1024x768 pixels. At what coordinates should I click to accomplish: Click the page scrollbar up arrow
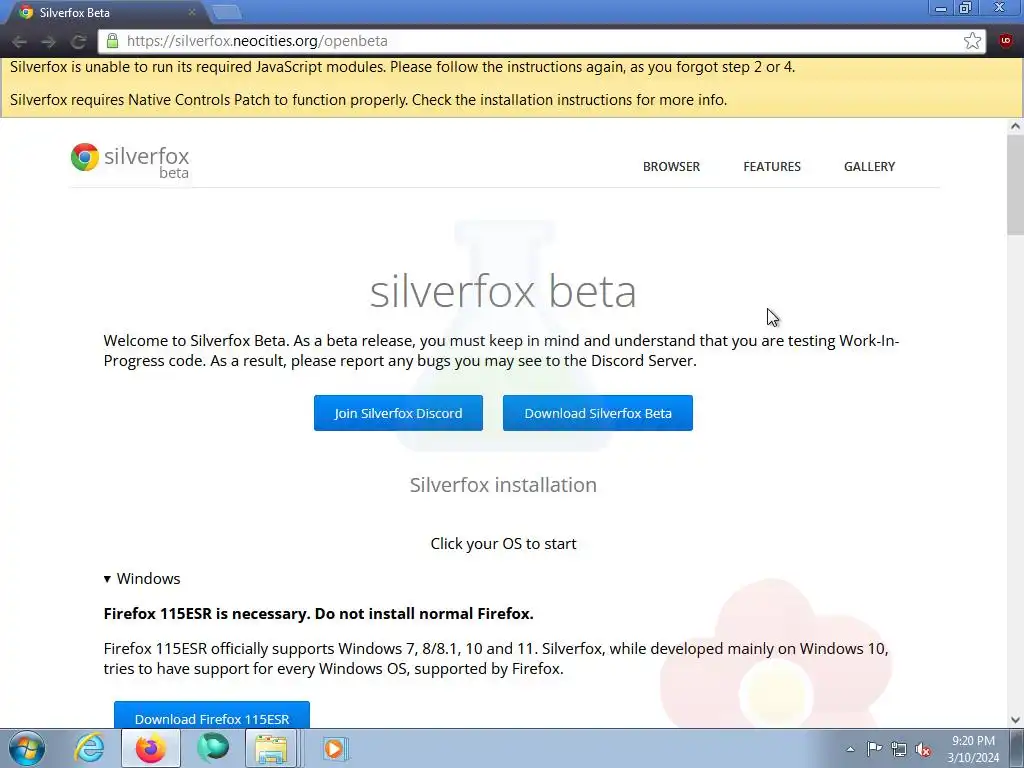1015,127
